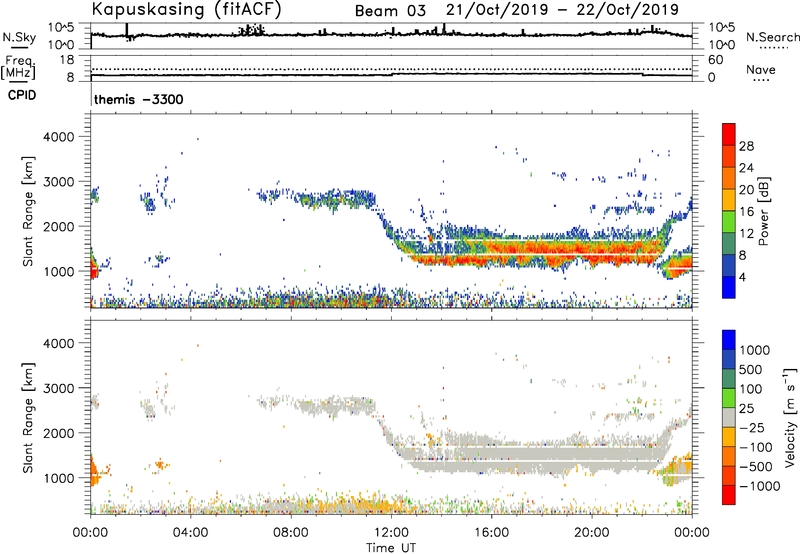Click the 'themis -3300' CPID text
This screenshot has height=554, width=800.
click(x=138, y=99)
